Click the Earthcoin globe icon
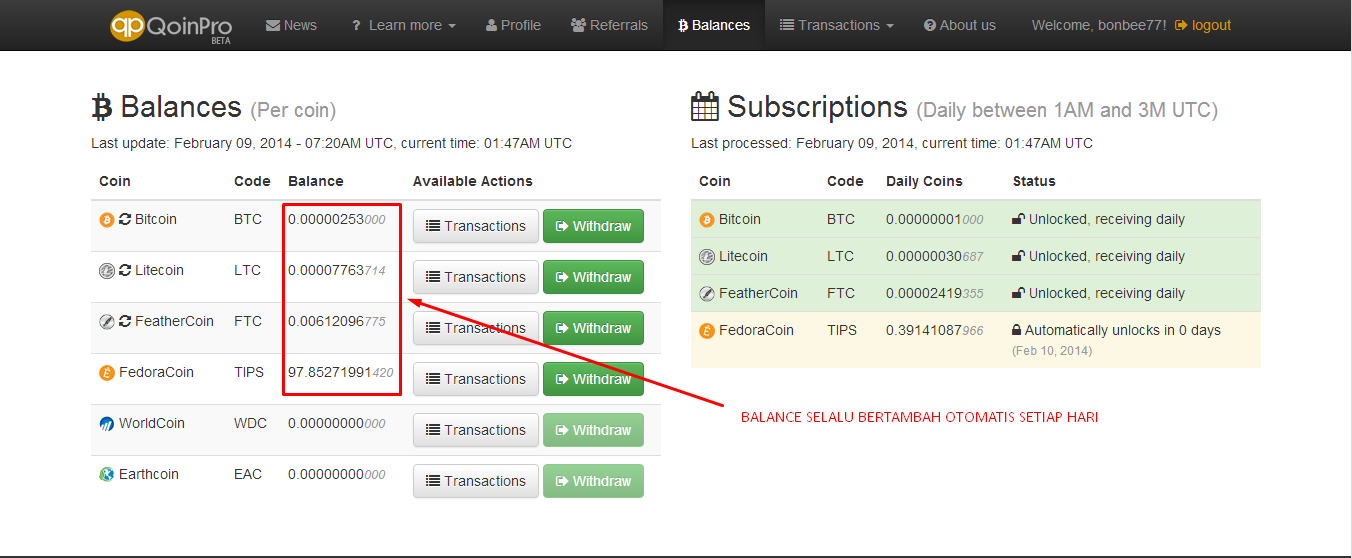The width and height of the screenshot is (1352, 558). 107,474
